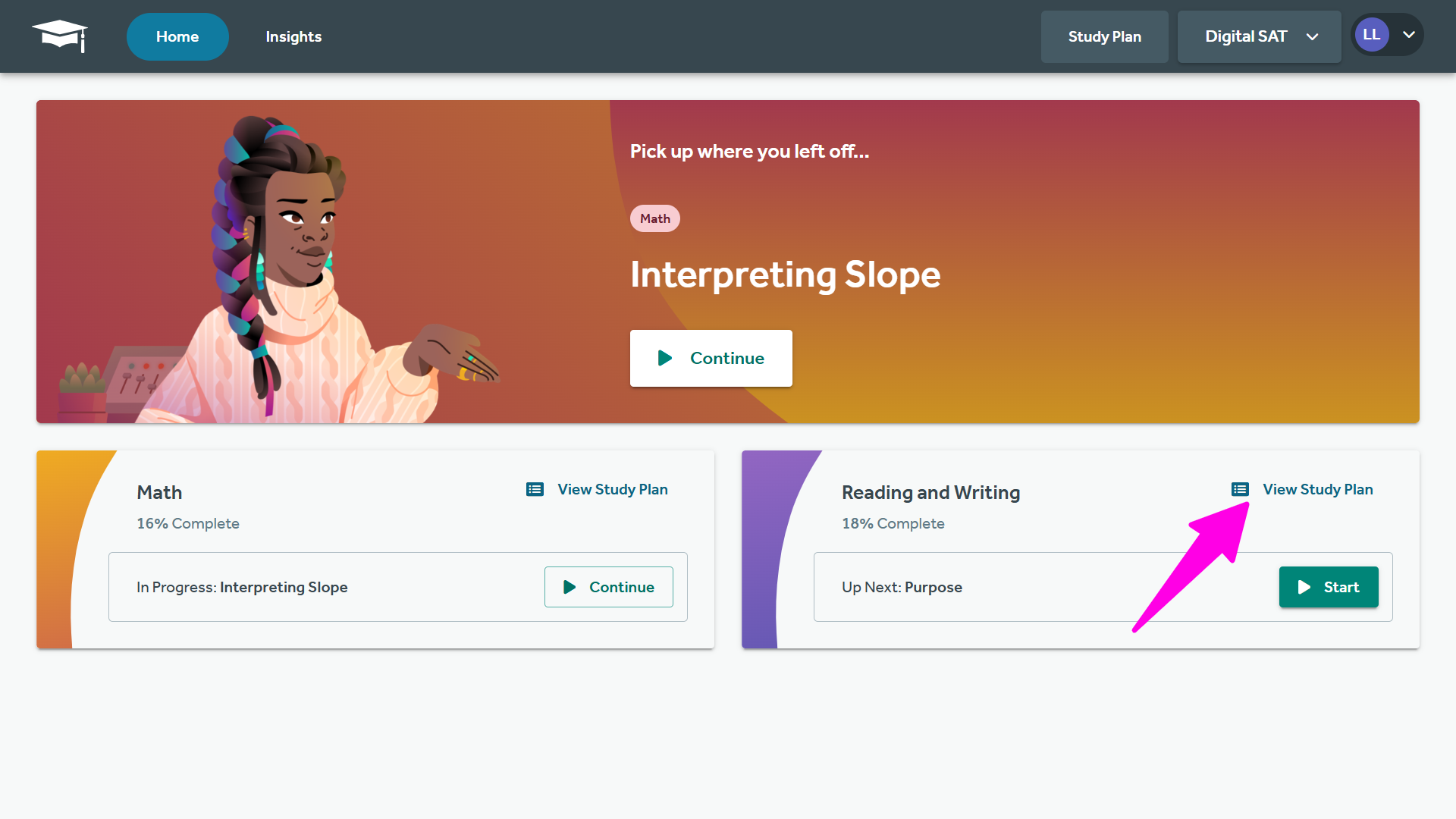Click the play icon in Math Continue button
This screenshot has height=819, width=1456.
[x=570, y=587]
